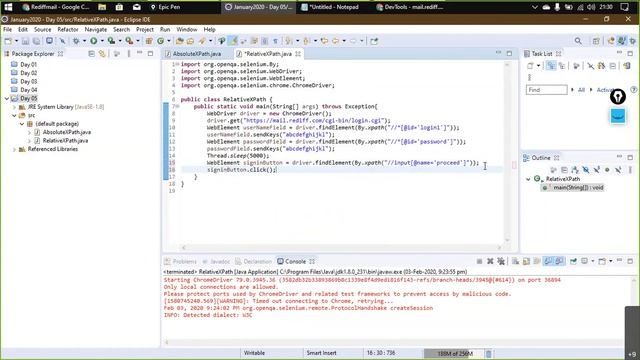640x360 pixels.
Task: Click Remove Launch in Console toolbar
Action: (x=490, y=261)
